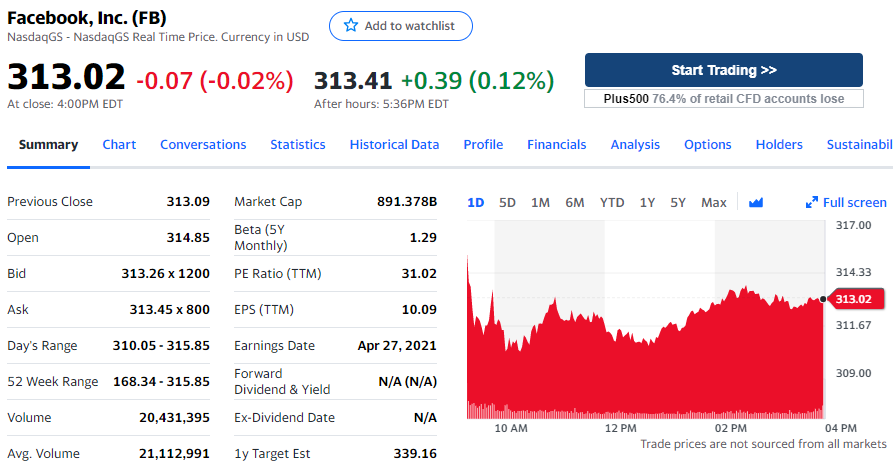Click the star icon in Add to watchlist
This screenshot has width=893, height=464.
point(351,25)
